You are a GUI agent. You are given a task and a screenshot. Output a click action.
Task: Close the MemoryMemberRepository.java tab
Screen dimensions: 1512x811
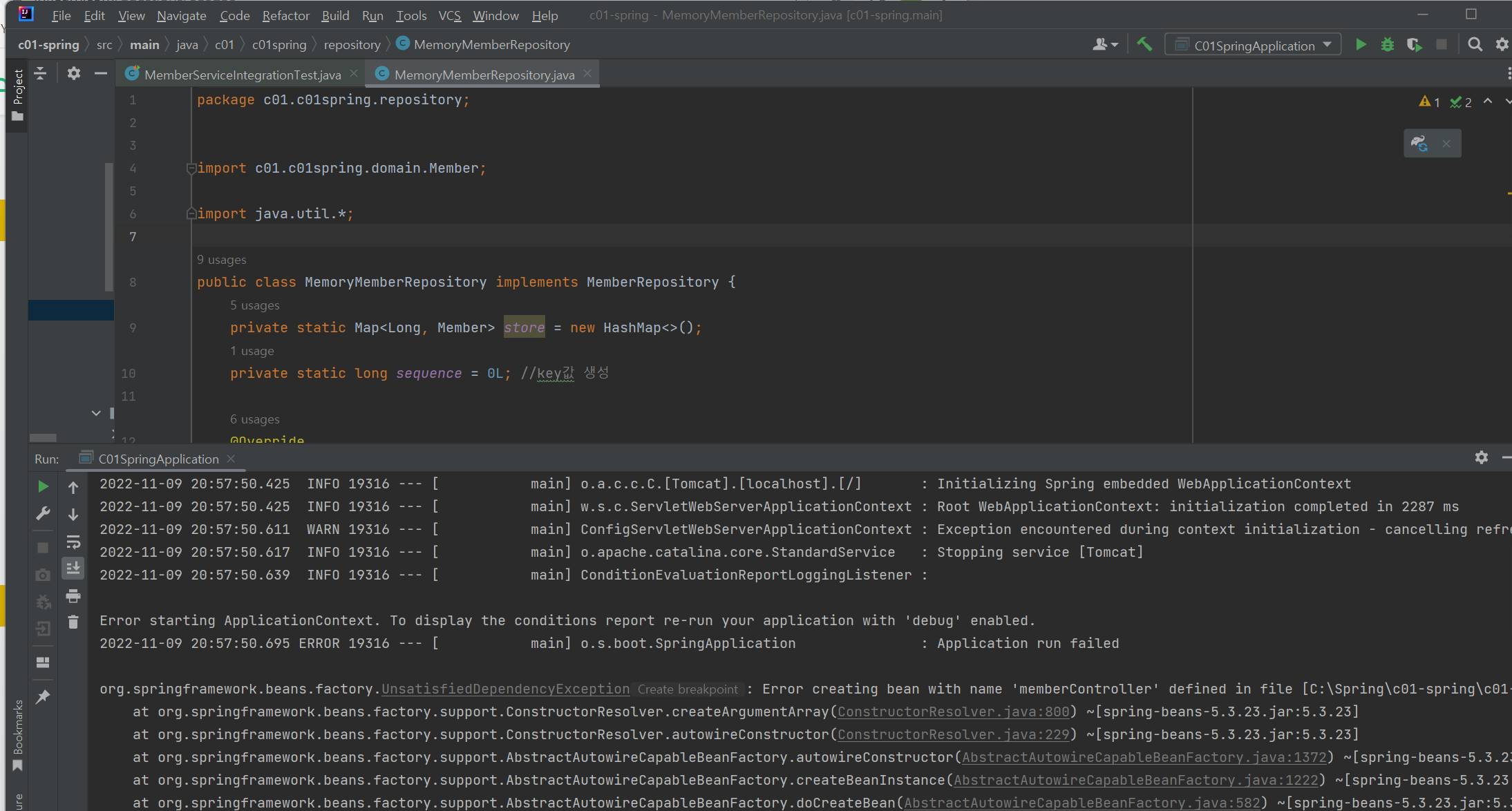pos(587,73)
